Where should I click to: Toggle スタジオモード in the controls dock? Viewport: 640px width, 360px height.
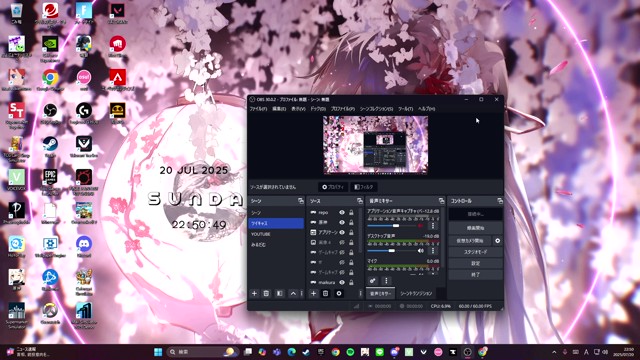click(475, 252)
